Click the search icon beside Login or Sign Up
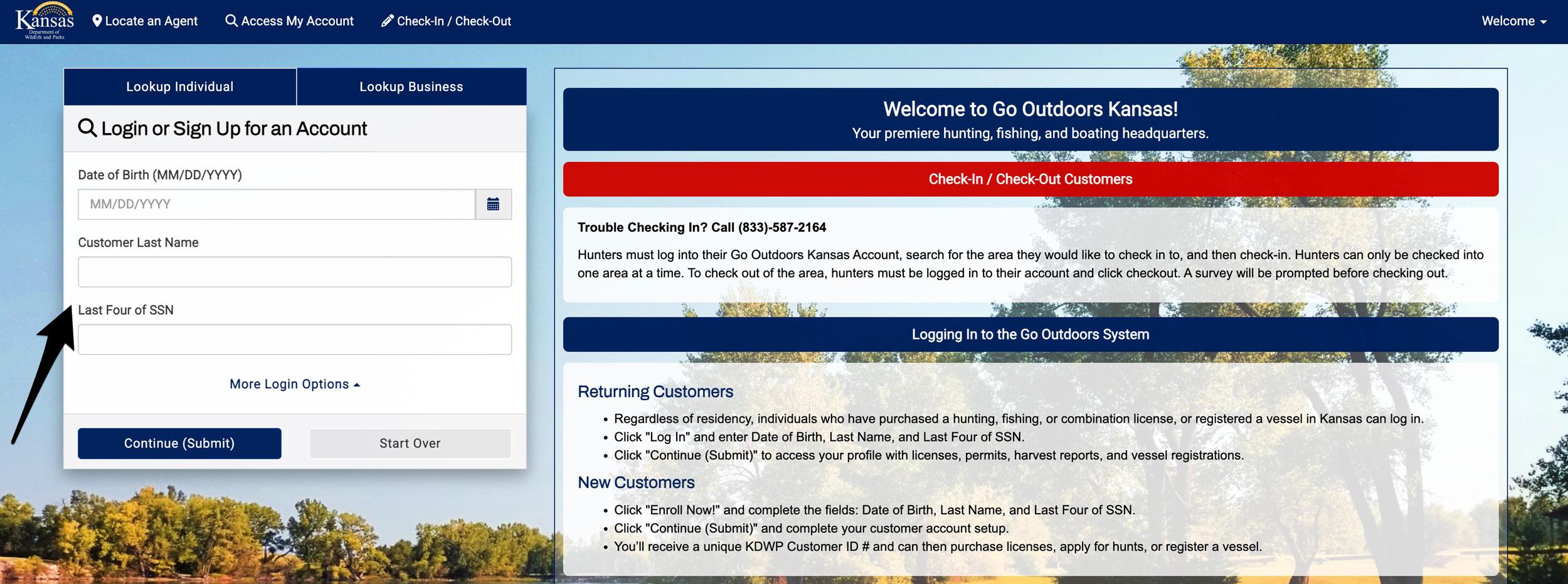The image size is (1568, 584). click(x=87, y=127)
